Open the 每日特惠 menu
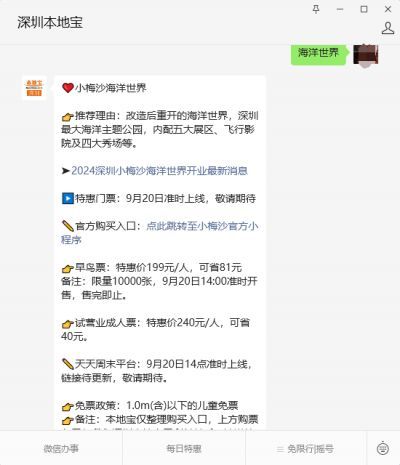Viewport: 400px width, 465px height. click(184, 449)
